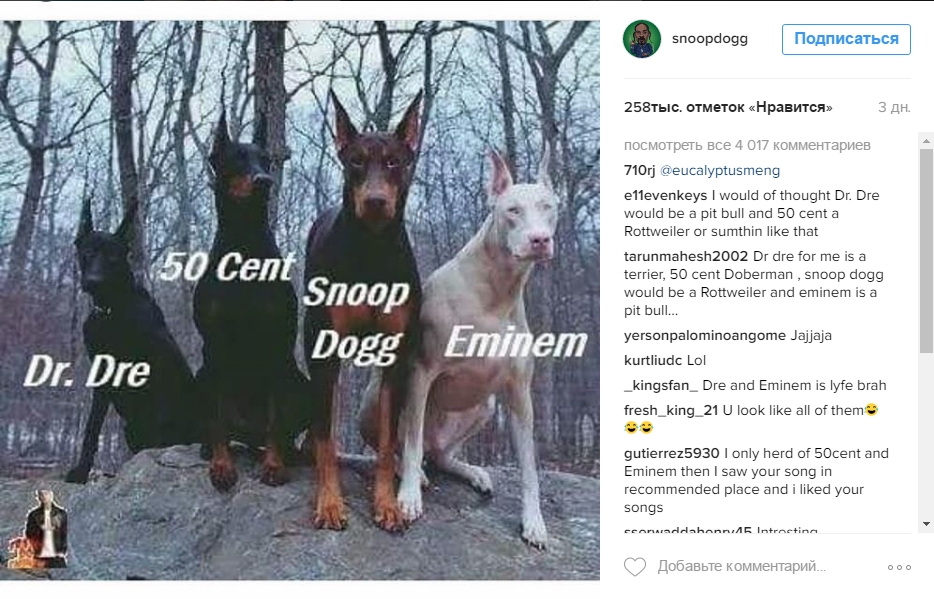
Task: Click the Подписаться follow button
Action: 846,39
